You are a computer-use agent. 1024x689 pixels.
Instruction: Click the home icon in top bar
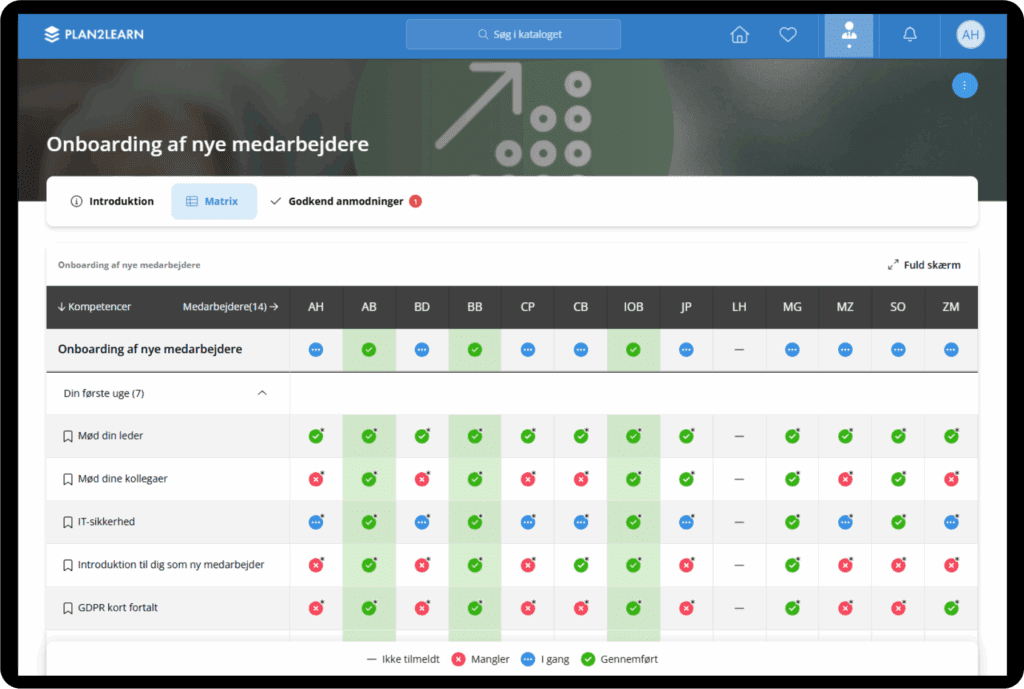click(x=740, y=35)
